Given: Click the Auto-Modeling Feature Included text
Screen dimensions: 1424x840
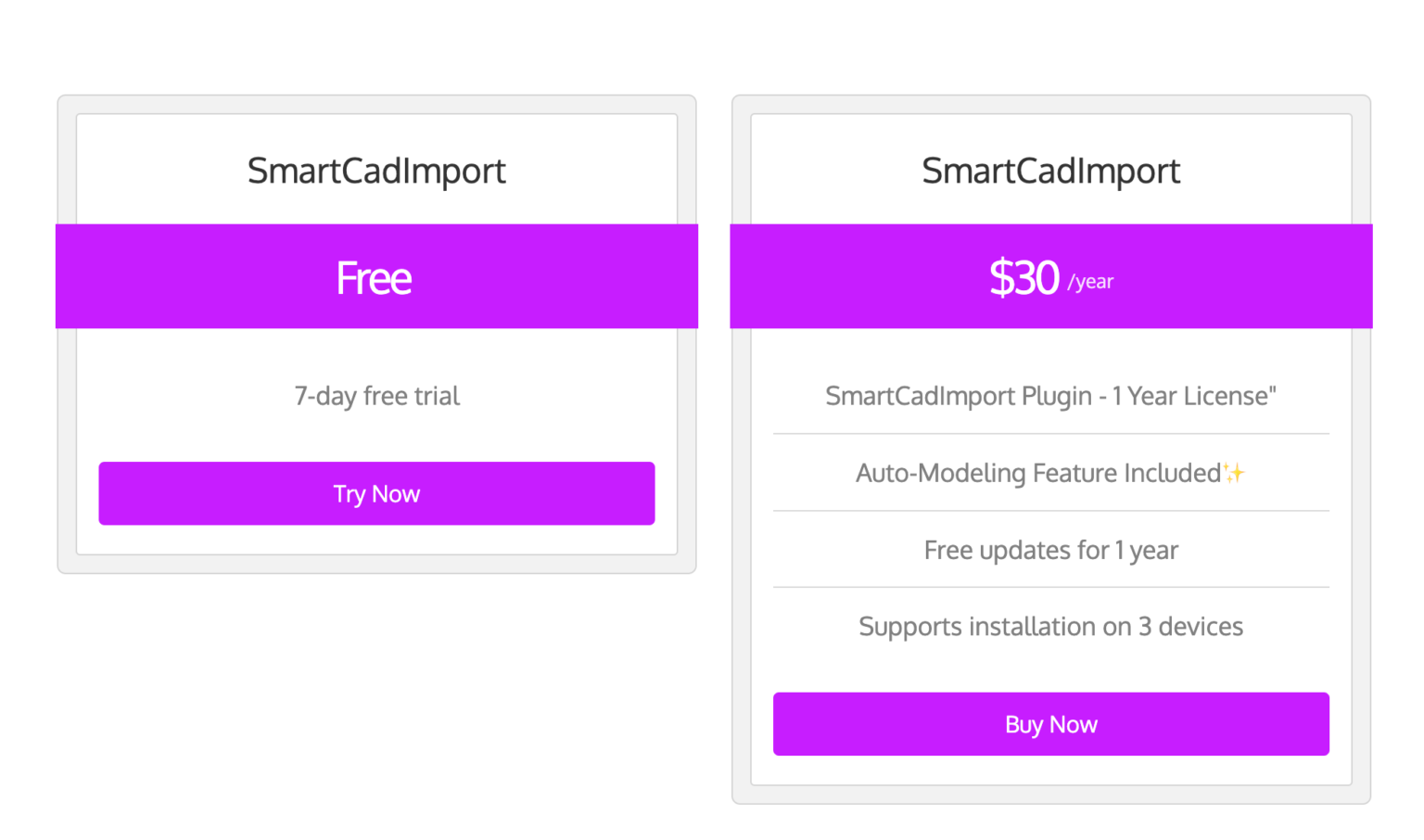Looking at the screenshot, I should tap(1038, 474).
